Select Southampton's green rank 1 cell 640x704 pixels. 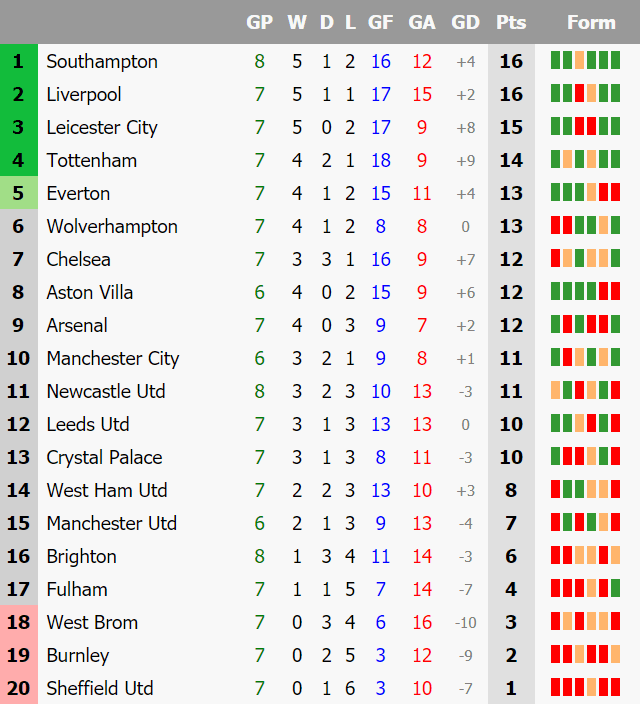click(19, 61)
